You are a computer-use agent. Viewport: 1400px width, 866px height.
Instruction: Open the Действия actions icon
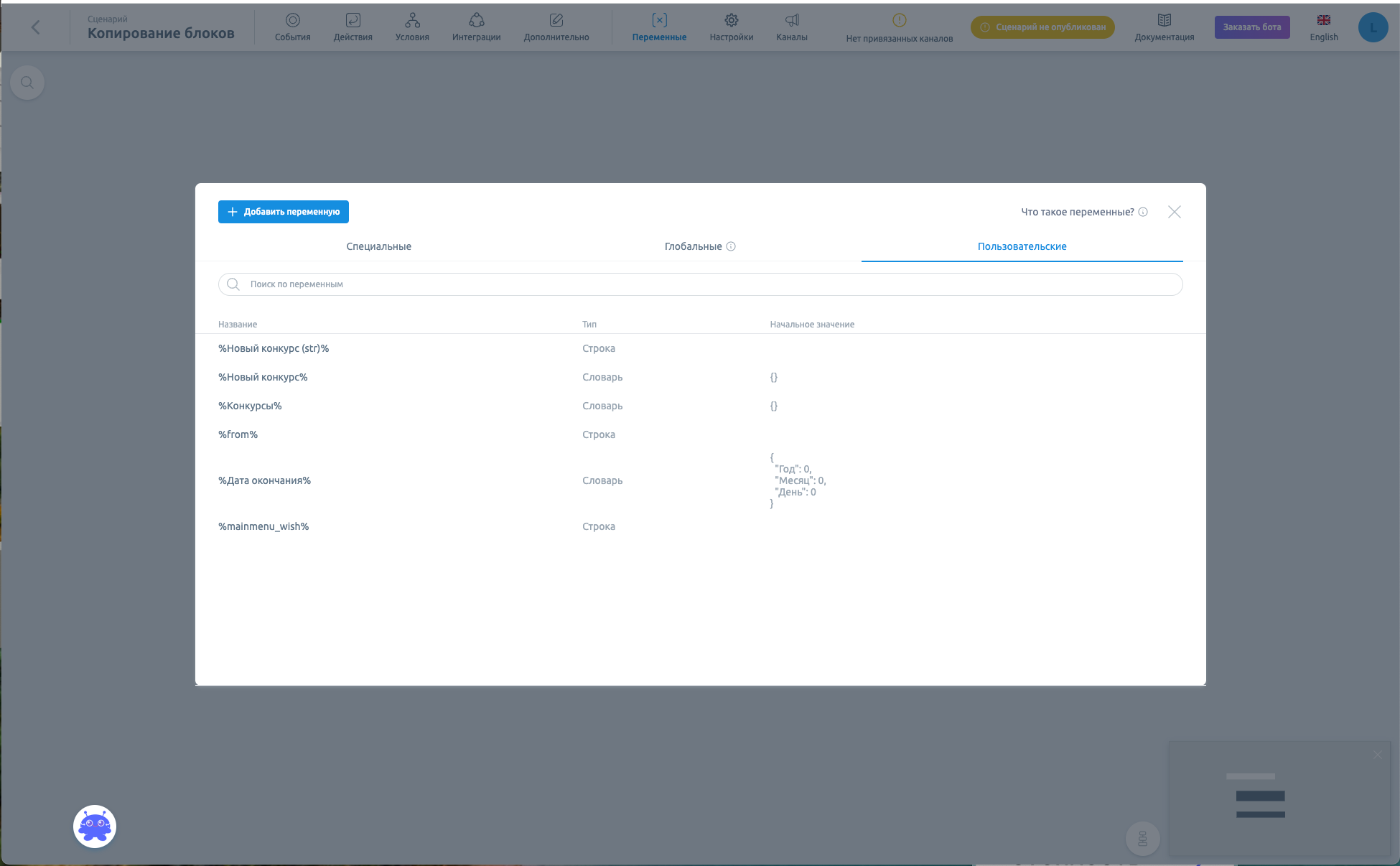(x=353, y=21)
